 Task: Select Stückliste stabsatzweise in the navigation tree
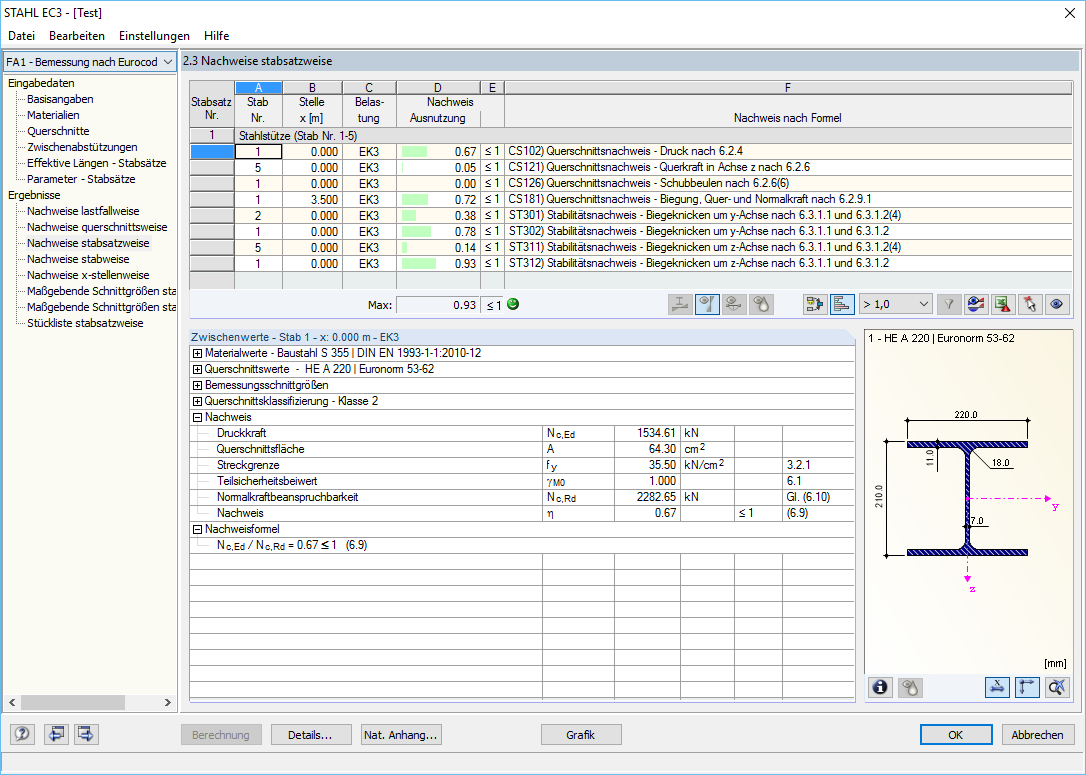(x=86, y=322)
